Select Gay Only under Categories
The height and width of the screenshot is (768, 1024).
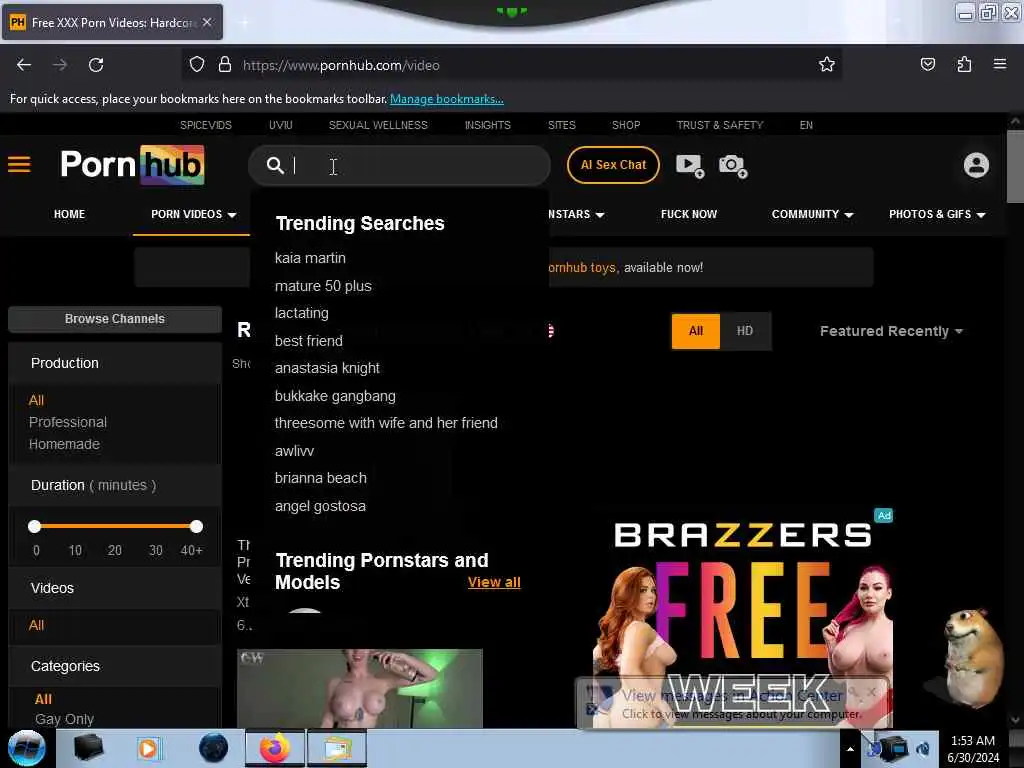(65, 719)
